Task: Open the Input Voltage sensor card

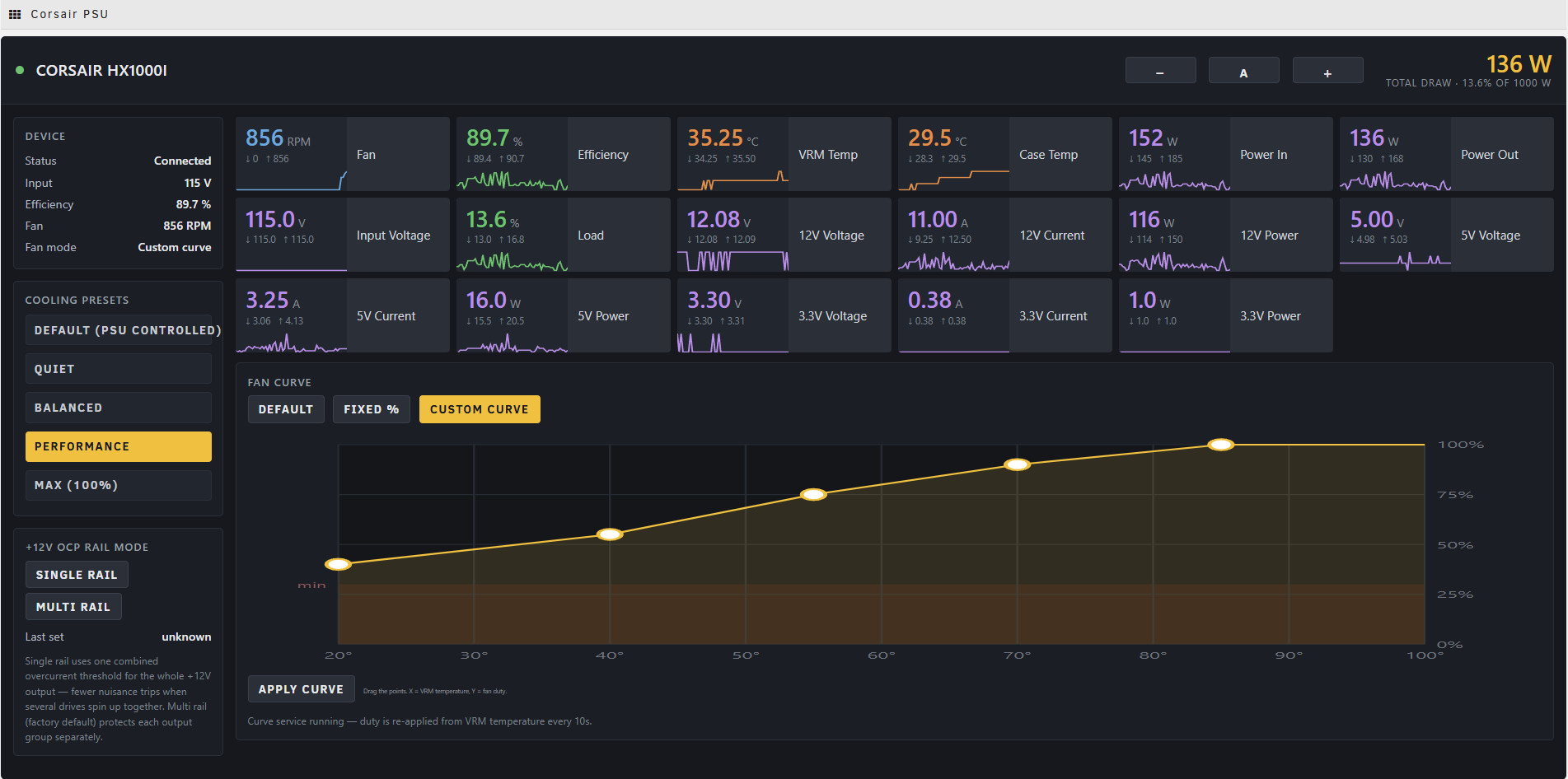Action: pos(343,235)
